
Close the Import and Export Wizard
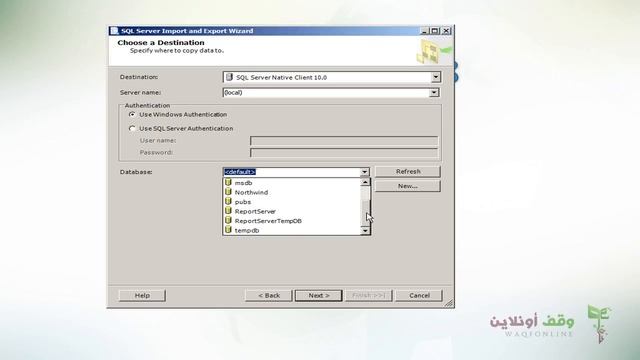(x=446, y=31)
